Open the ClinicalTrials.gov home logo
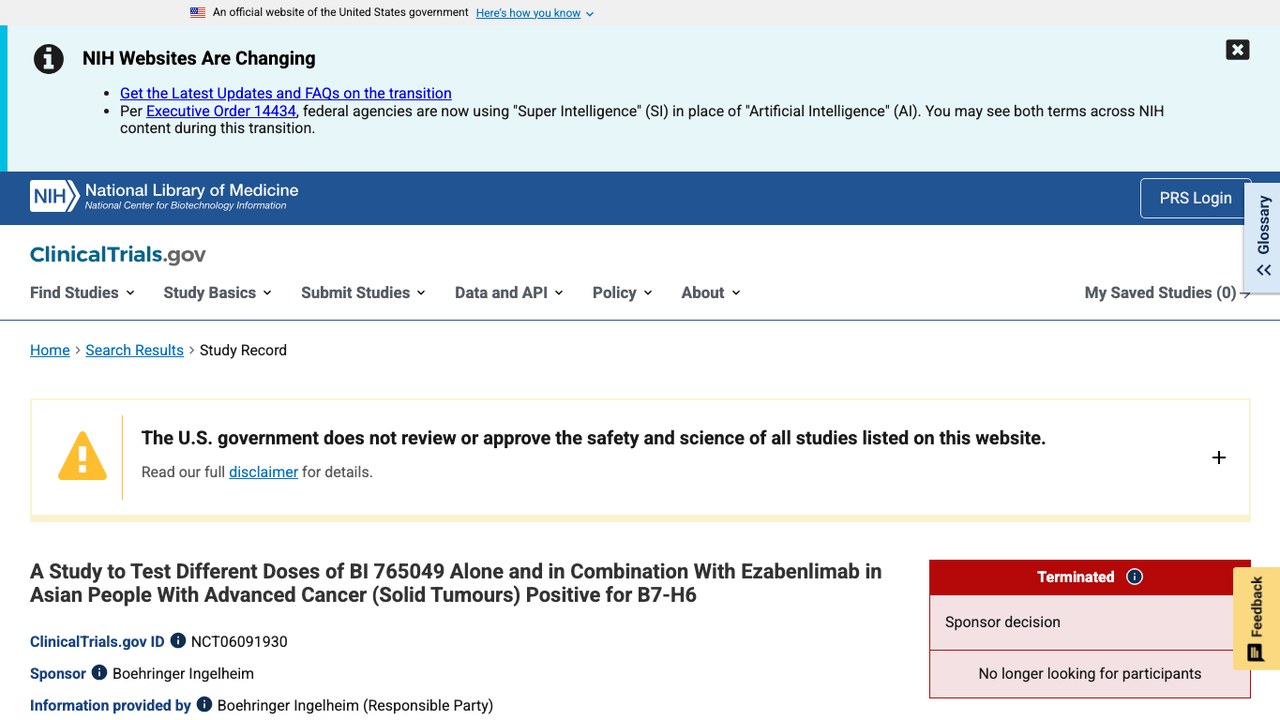Viewport: 1280px width, 720px height. [x=118, y=254]
